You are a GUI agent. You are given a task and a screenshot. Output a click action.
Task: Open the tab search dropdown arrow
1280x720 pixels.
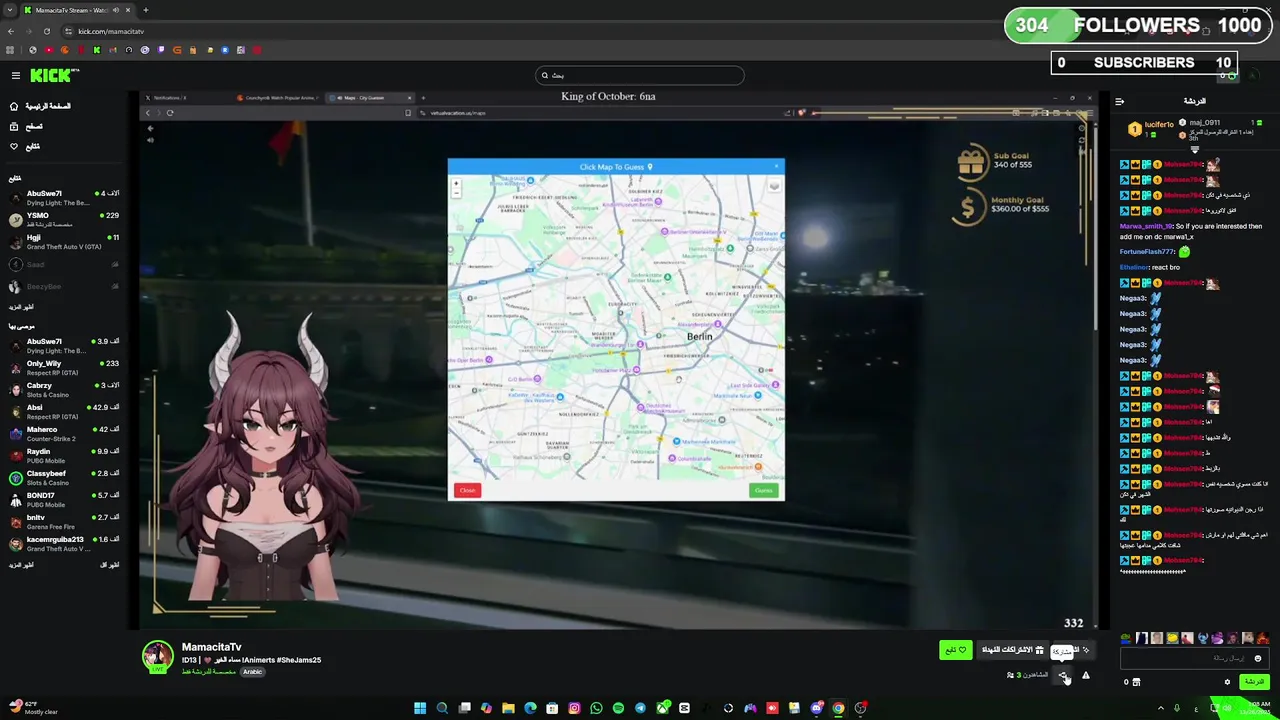[x=8, y=10]
